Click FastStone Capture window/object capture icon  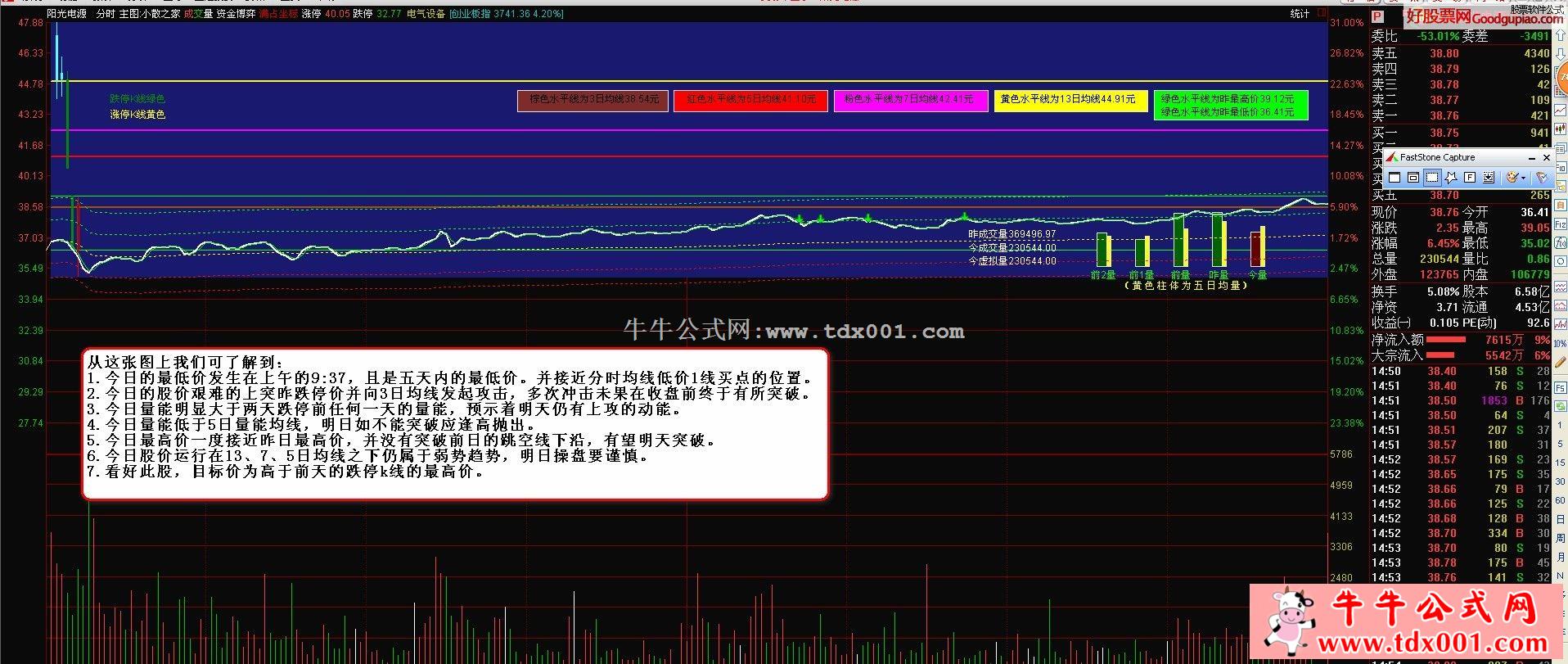1413,177
